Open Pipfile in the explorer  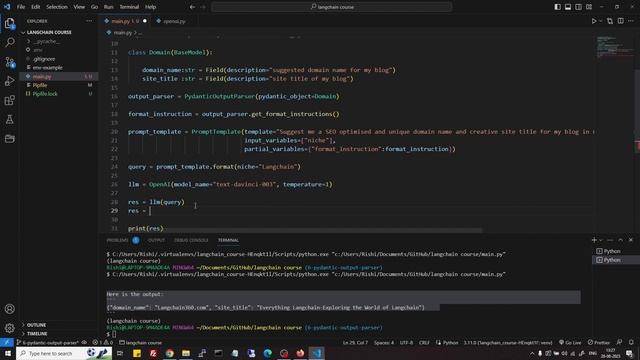(40, 85)
